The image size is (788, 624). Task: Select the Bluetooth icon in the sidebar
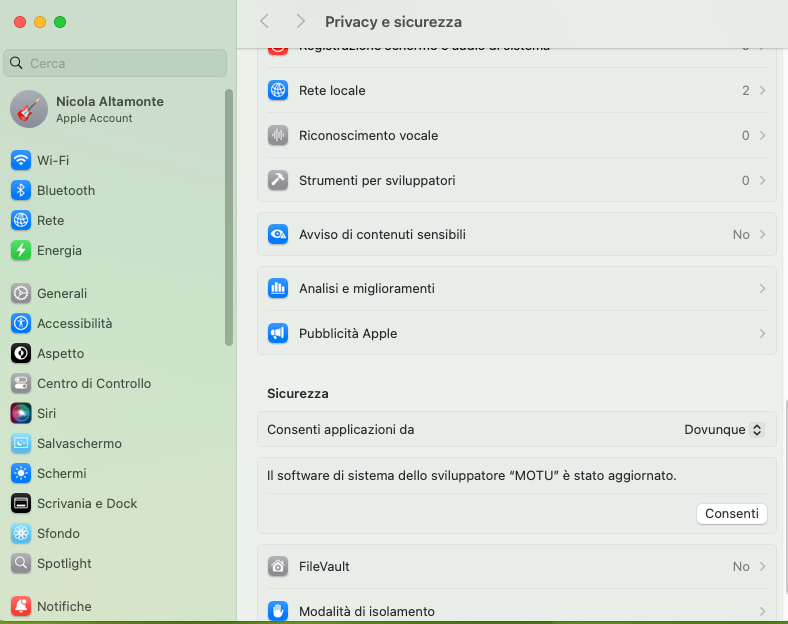(21, 190)
